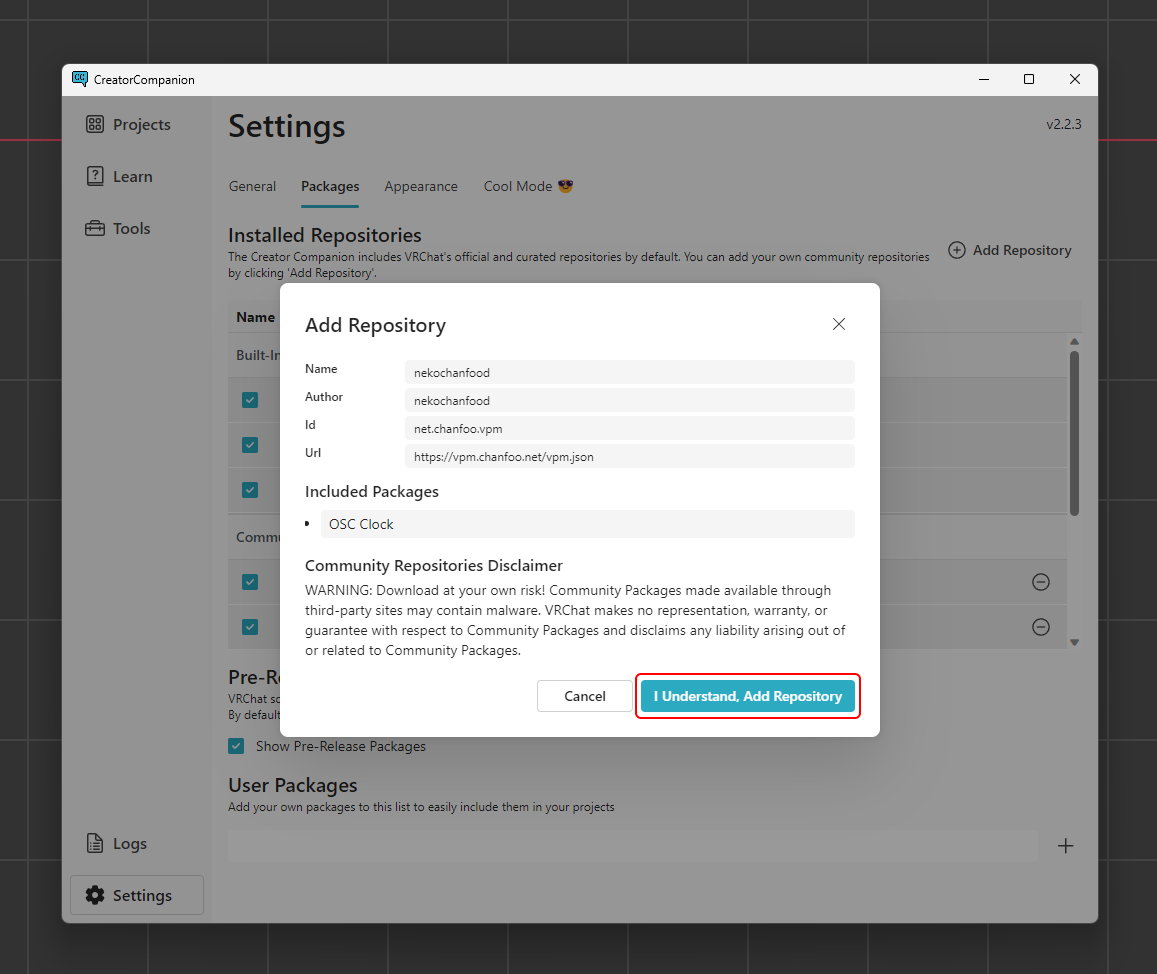
Task: Click the Cancel button
Action: click(585, 696)
